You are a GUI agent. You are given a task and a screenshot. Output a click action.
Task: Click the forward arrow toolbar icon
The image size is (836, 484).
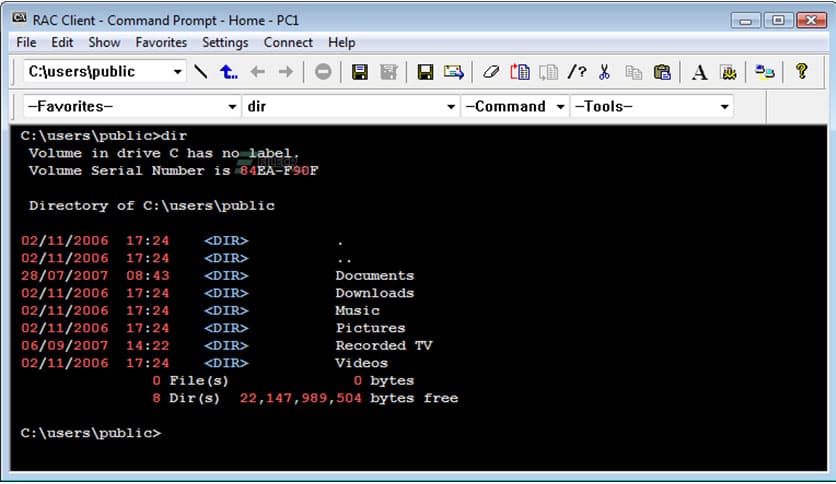coord(286,71)
